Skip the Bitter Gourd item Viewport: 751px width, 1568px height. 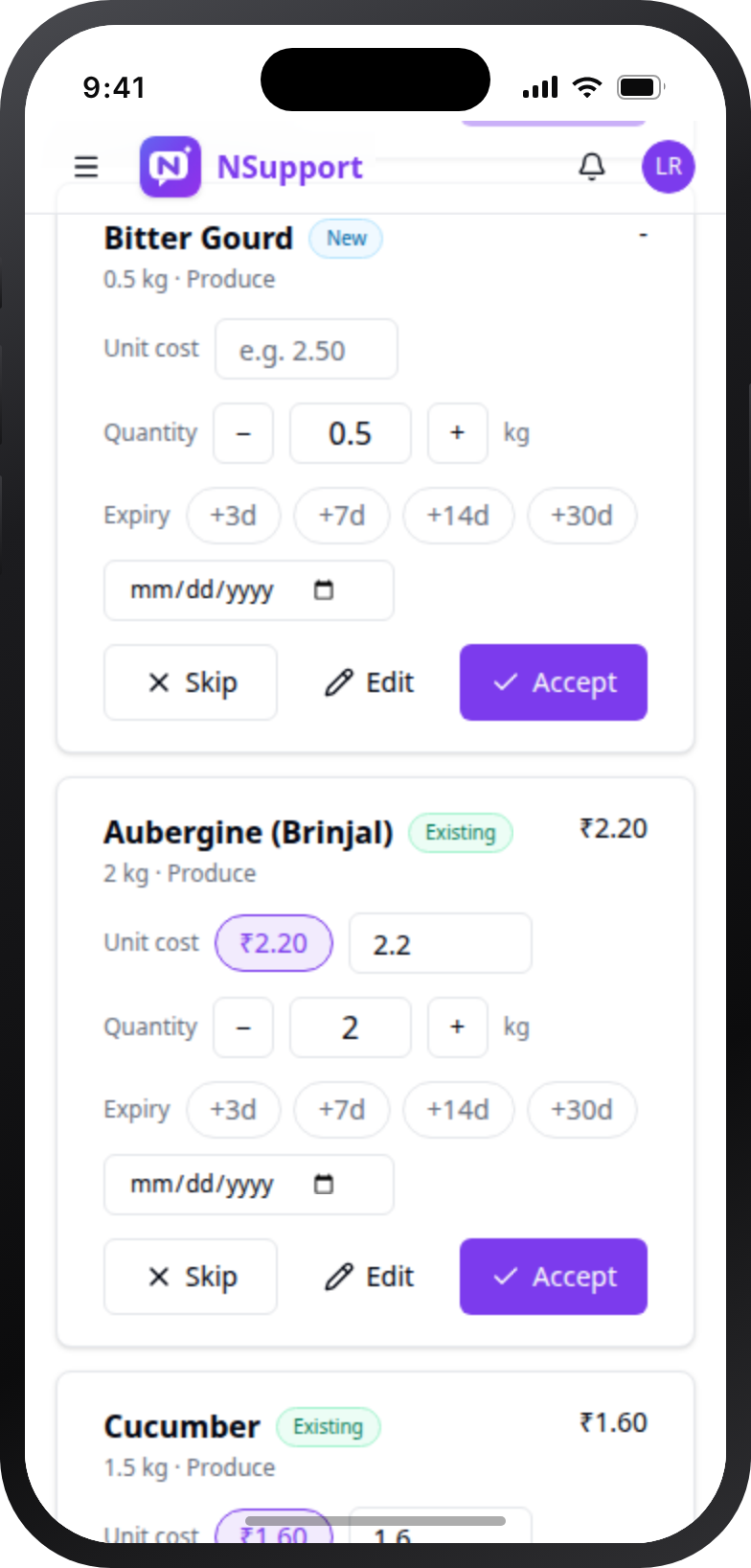[191, 682]
